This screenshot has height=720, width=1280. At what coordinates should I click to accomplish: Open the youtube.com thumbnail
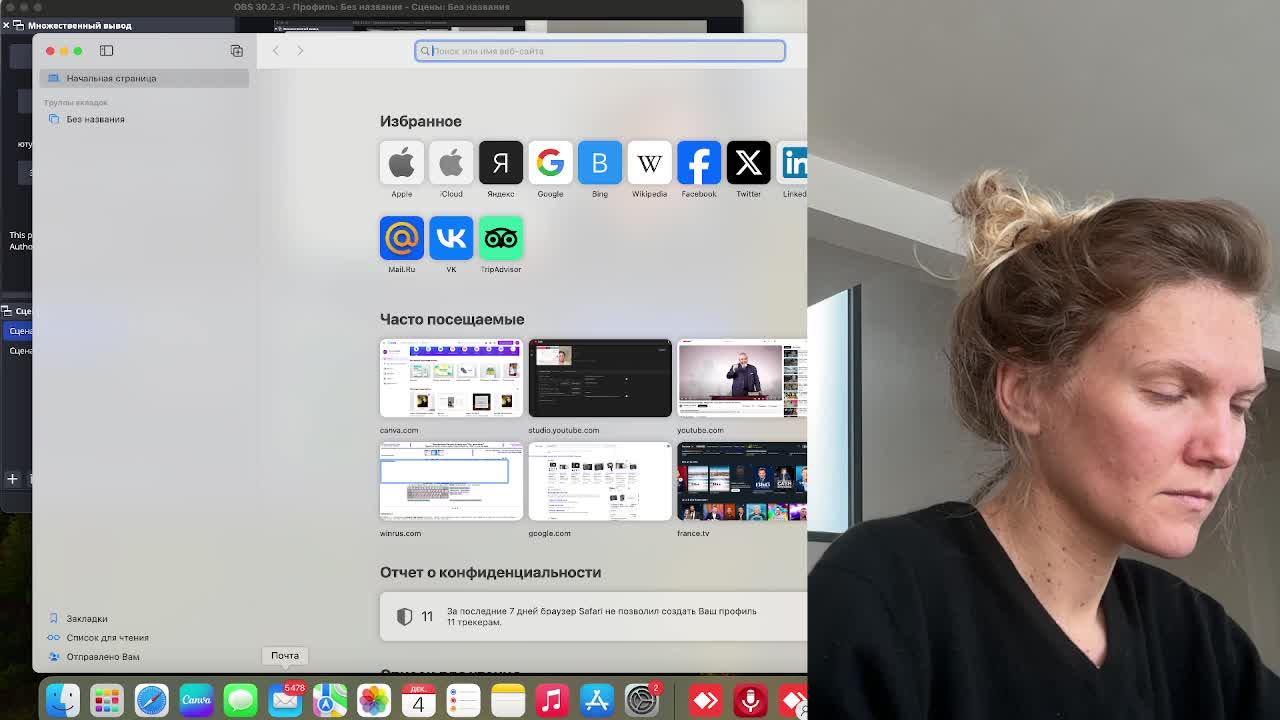pyautogui.click(x=742, y=378)
